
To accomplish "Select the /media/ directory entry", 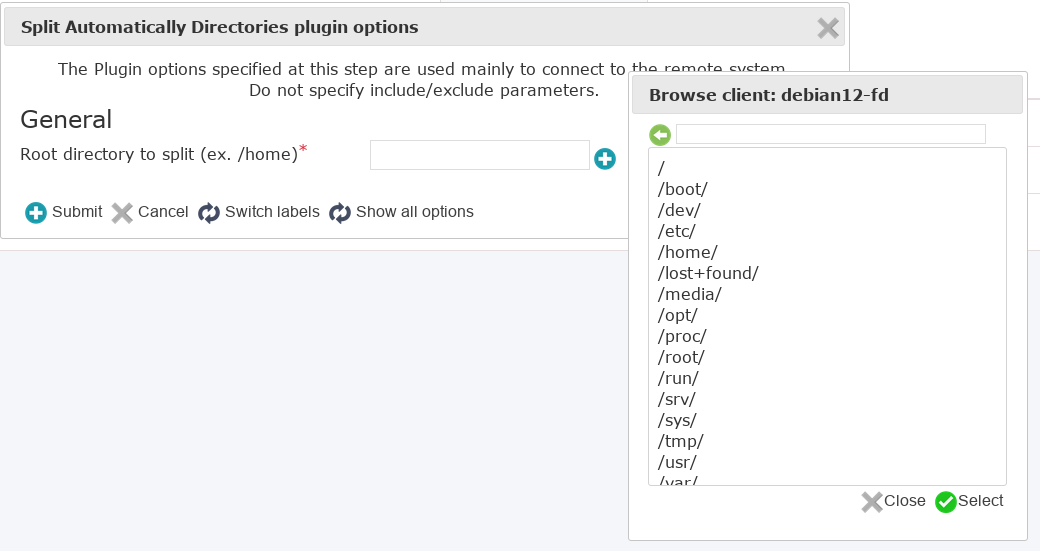I will pos(690,294).
